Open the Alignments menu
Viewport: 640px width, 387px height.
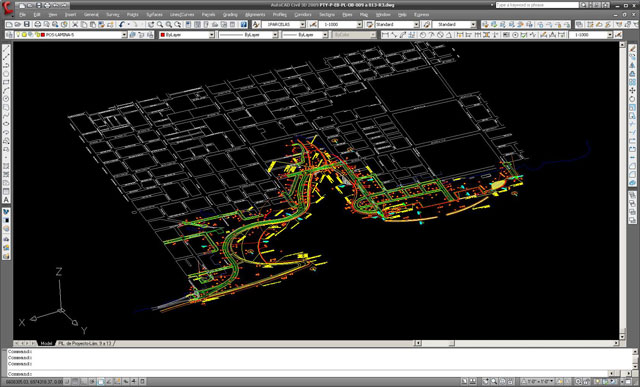pyautogui.click(x=255, y=15)
